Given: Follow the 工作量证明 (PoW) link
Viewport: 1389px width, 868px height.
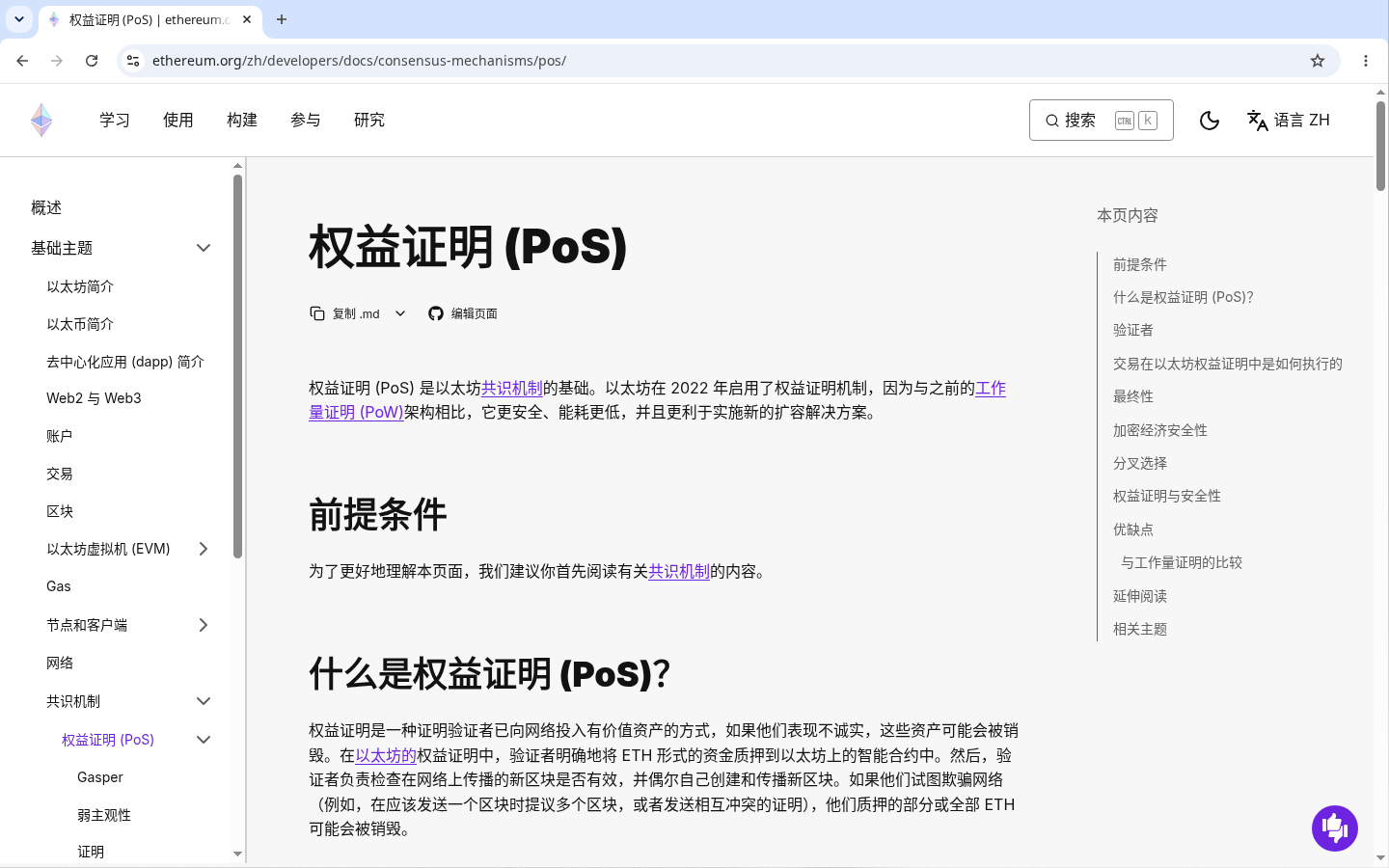Looking at the screenshot, I should tap(356, 413).
